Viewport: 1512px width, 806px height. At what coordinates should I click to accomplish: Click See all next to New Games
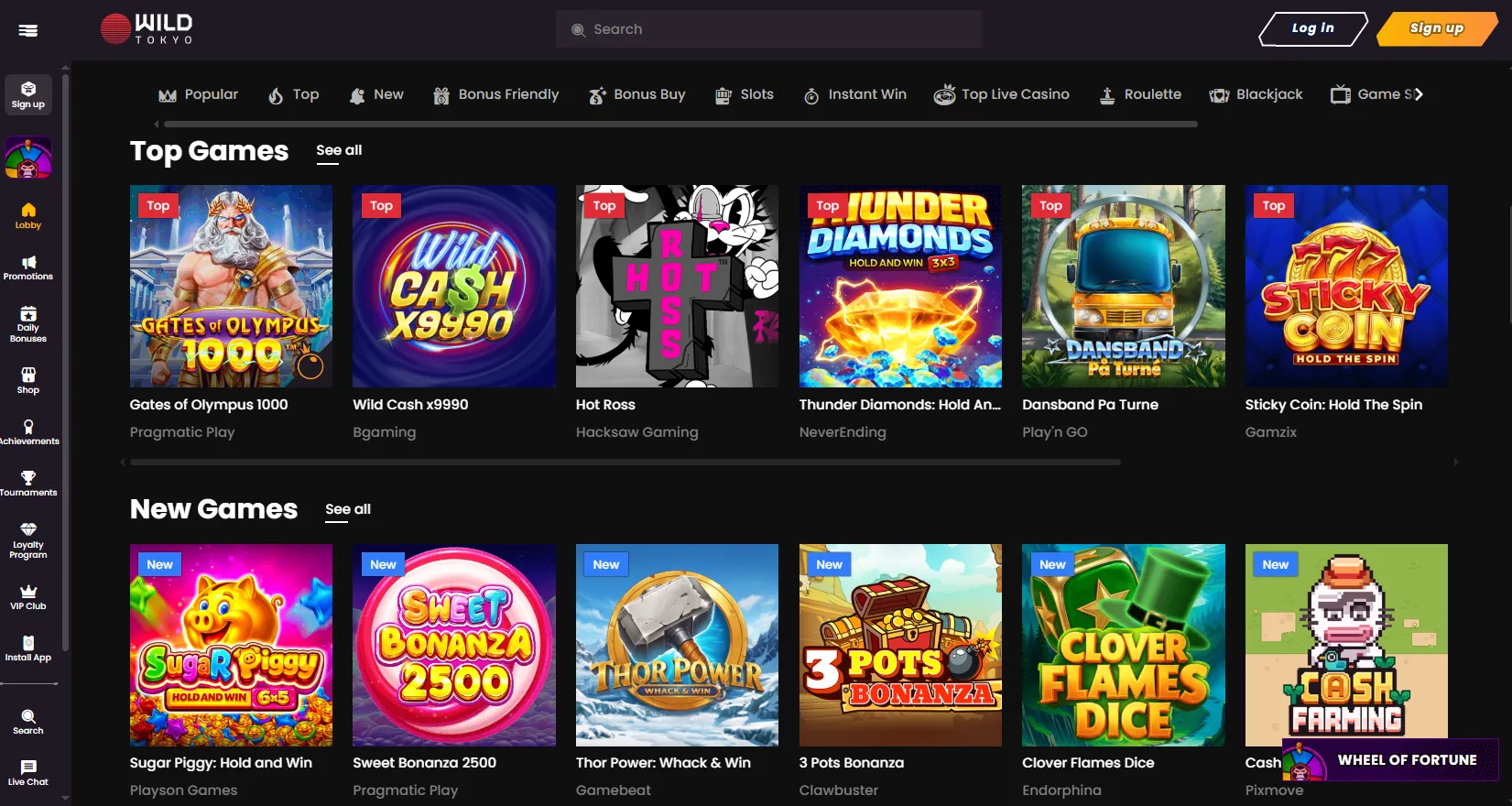pos(348,510)
